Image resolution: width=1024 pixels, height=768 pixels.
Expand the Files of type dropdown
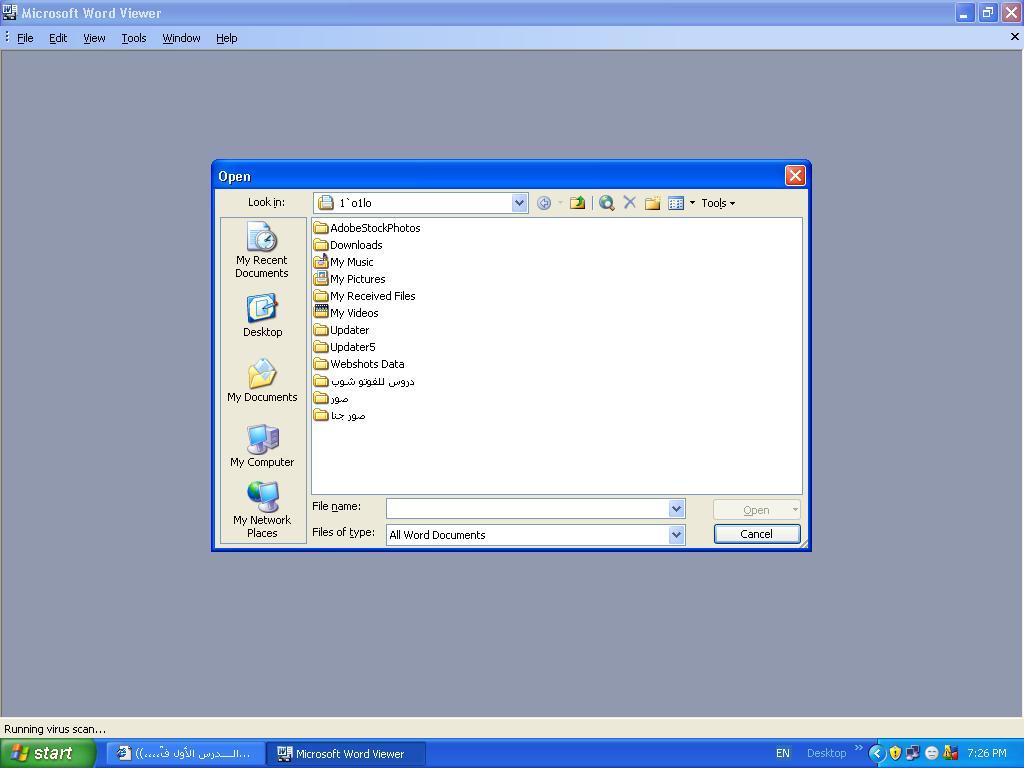point(677,535)
